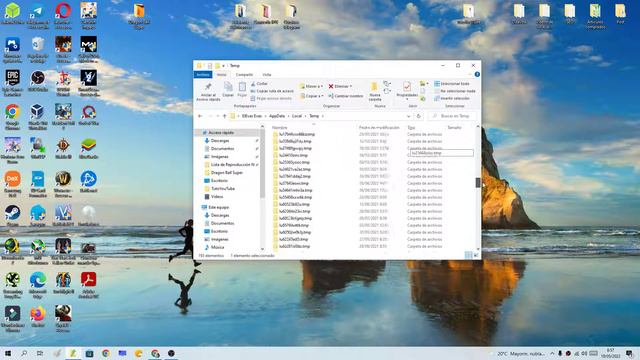This screenshot has width=640, height=360.
Task: Switch to the Vista ribbon tab
Action: (267, 75)
